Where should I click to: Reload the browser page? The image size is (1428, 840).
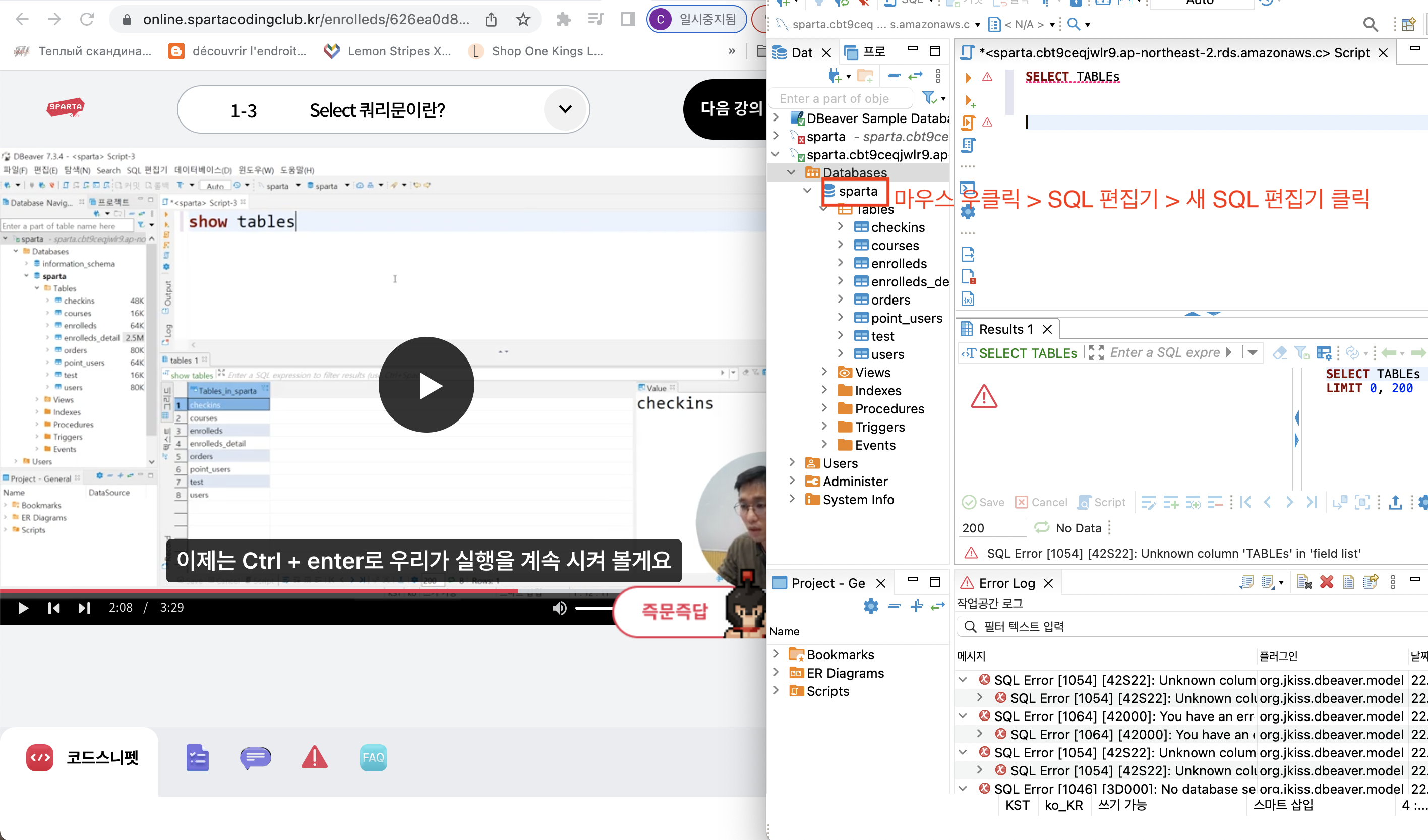87,19
